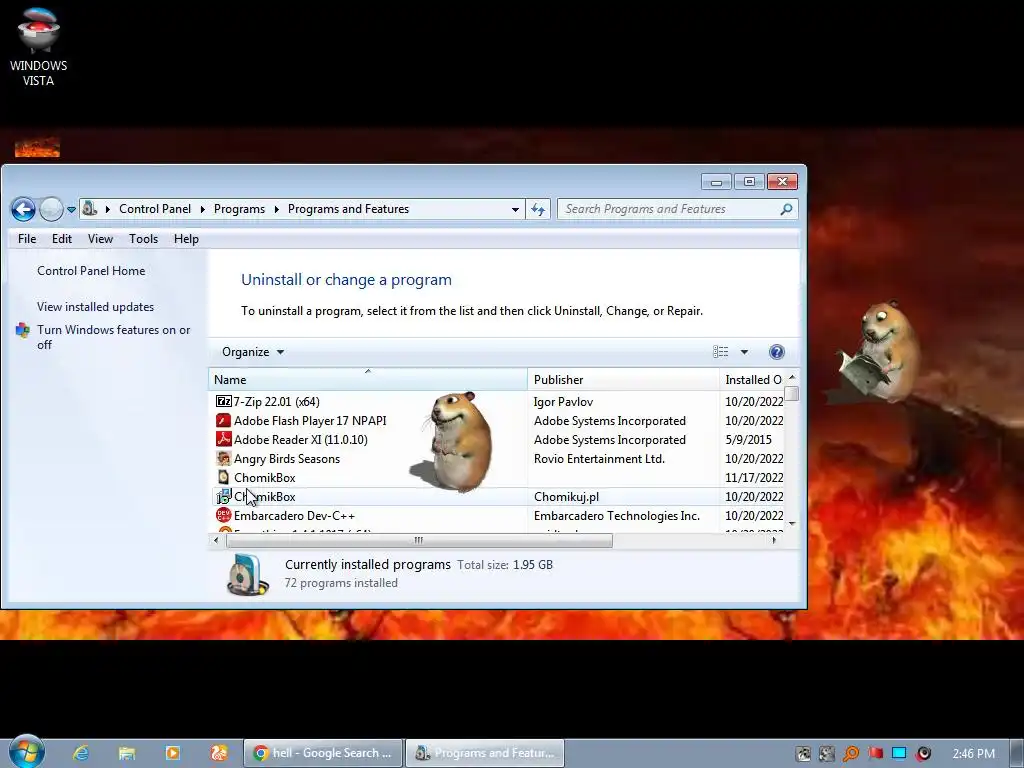The image size is (1024, 768).
Task: Click the Forward navigation arrow
Action: 51,210
